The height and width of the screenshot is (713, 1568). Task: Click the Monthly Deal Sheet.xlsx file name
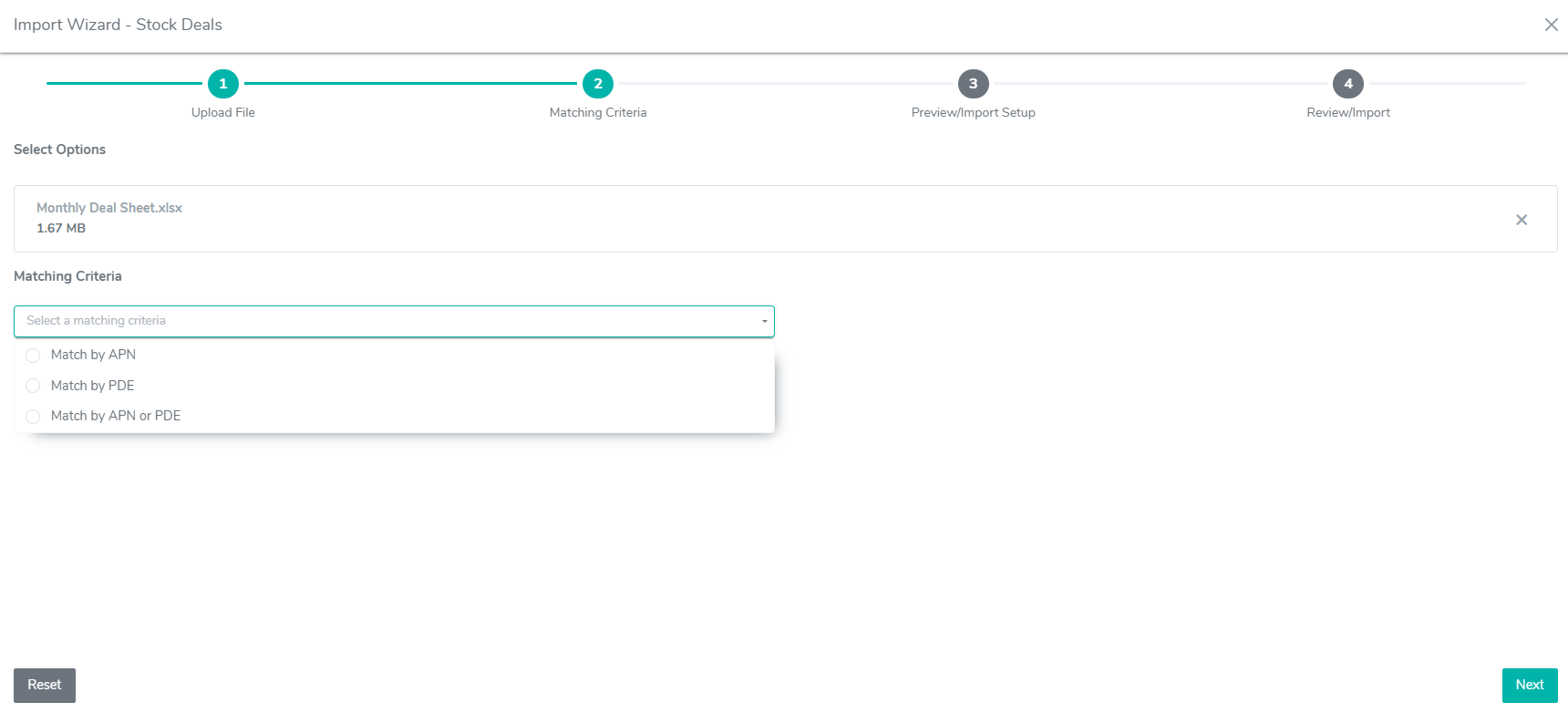[109, 208]
